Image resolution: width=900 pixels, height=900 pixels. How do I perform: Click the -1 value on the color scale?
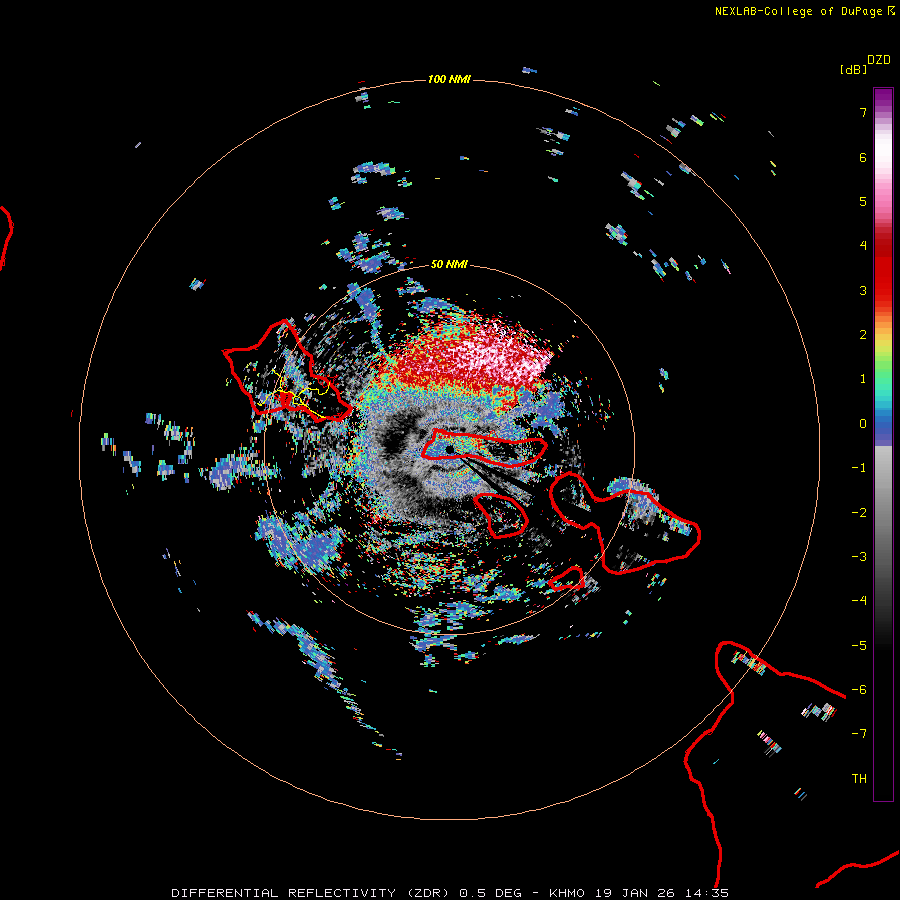click(x=859, y=468)
